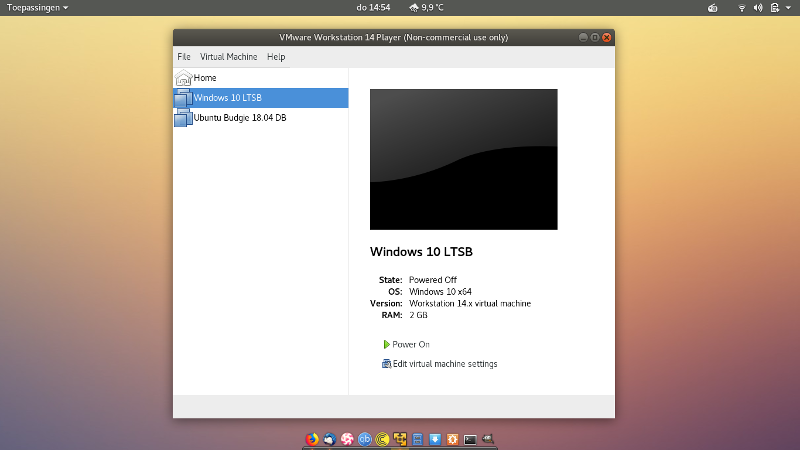Screen dimensions: 800x450
Task: Click the green Power On play icon
Action: pos(386,344)
